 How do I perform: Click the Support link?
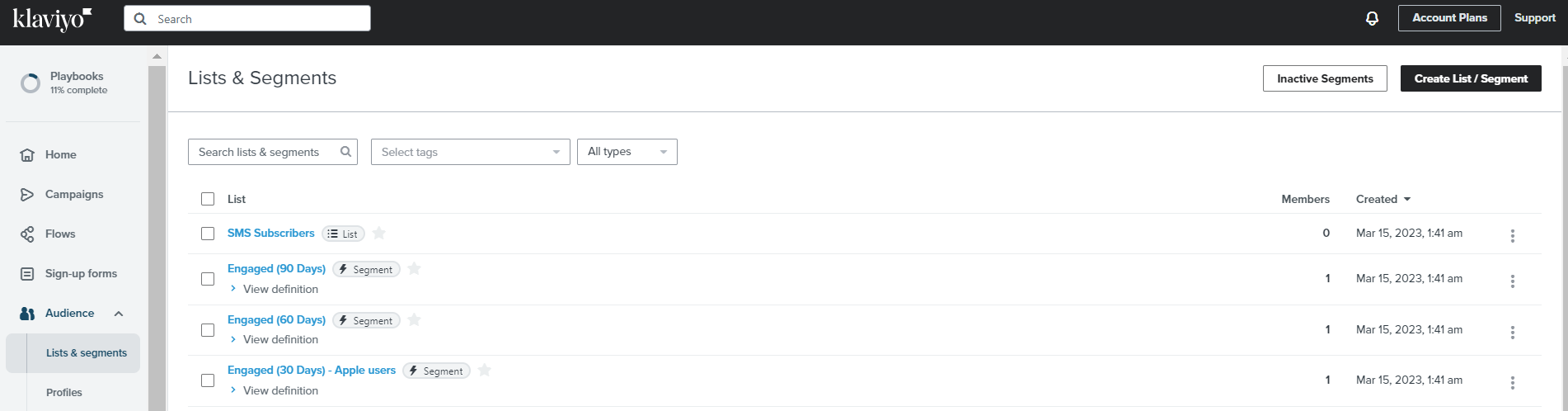tap(1534, 18)
